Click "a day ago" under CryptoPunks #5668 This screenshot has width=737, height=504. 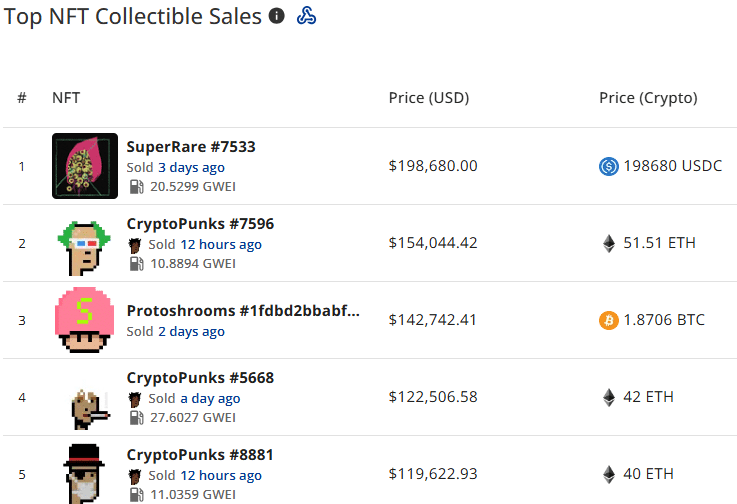click(x=210, y=398)
